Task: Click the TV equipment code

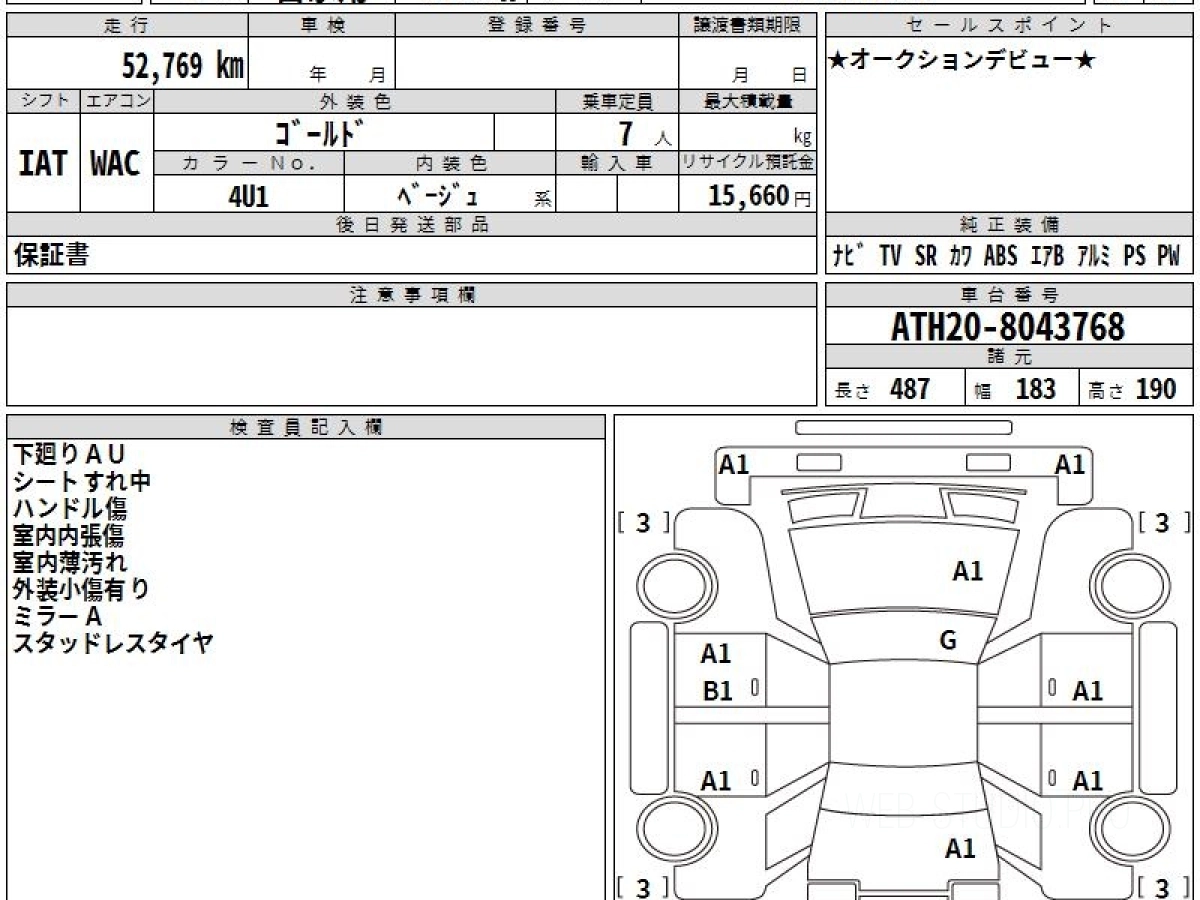Action: [891, 256]
